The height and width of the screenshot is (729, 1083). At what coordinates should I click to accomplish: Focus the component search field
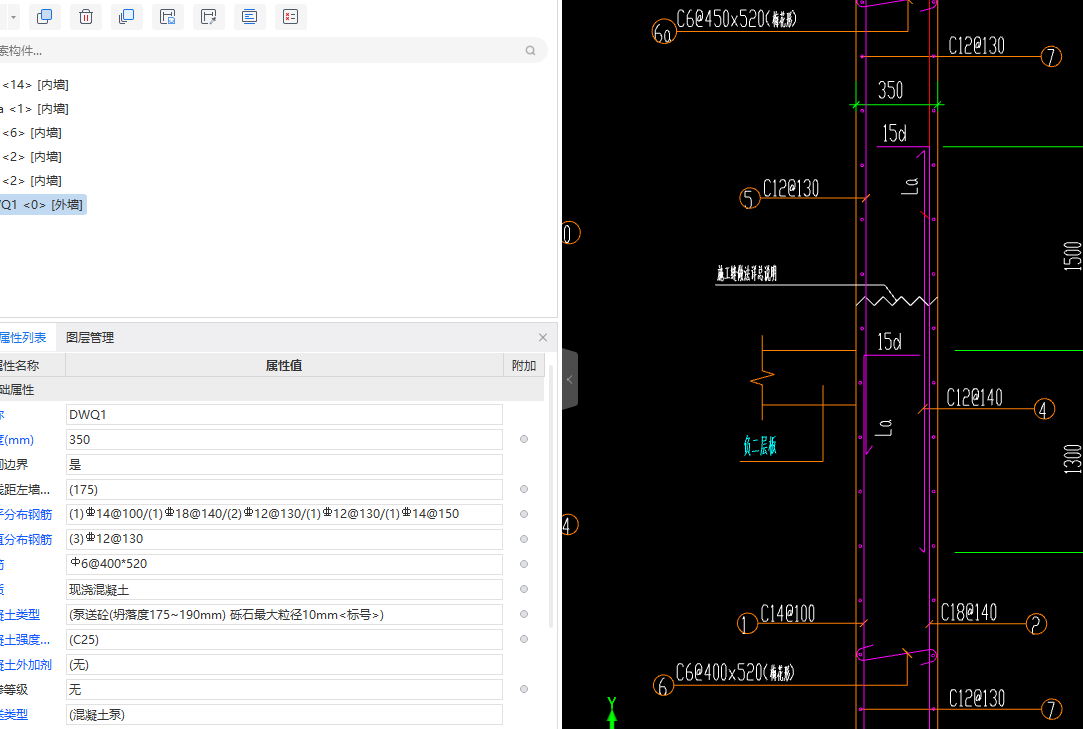coord(262,50)
